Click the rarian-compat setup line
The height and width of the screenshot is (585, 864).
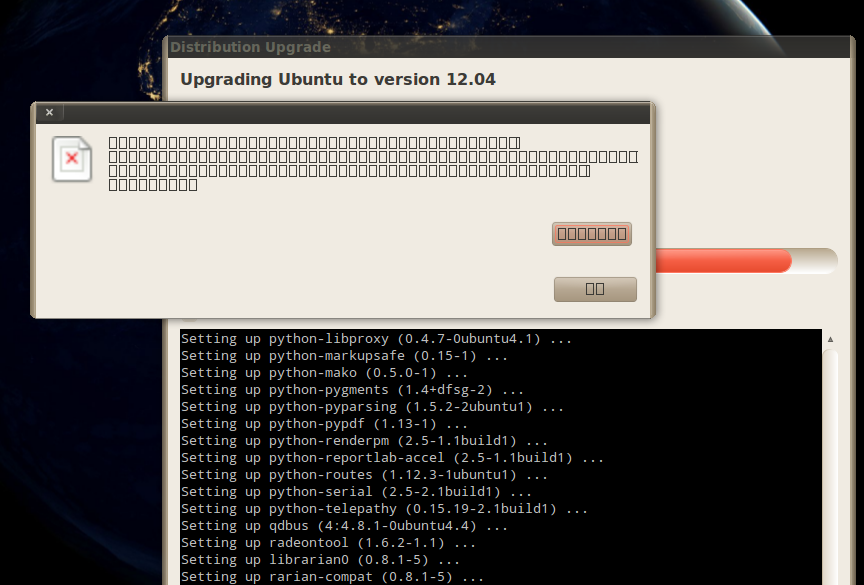pyautogui.click(x=332, y=577)
